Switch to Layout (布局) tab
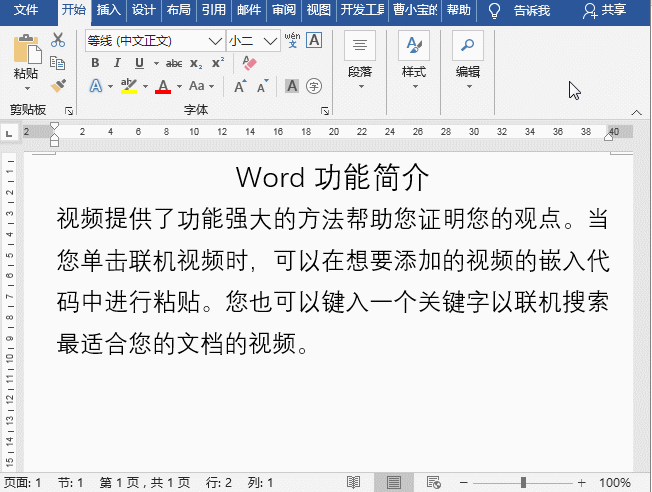The image size is (652, 492). [x=178, y=10]
